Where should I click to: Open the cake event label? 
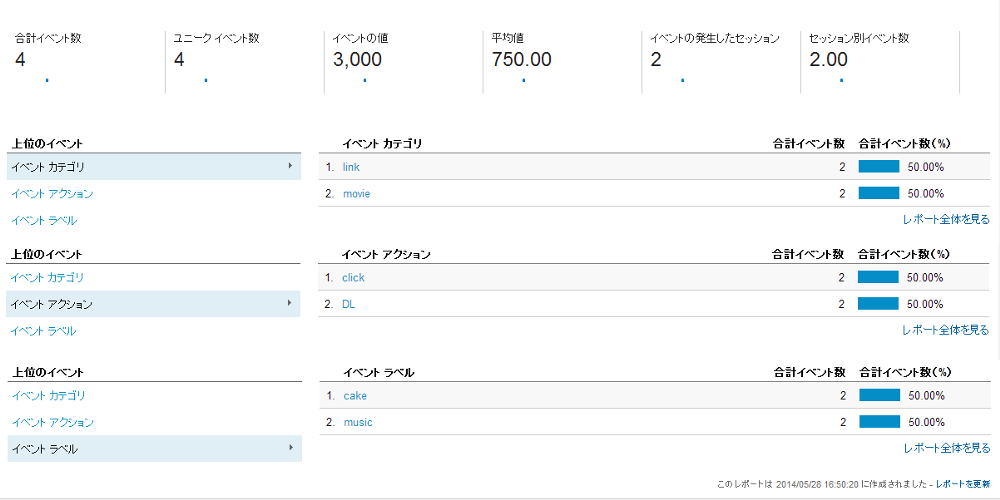click(x=355, y=395)
